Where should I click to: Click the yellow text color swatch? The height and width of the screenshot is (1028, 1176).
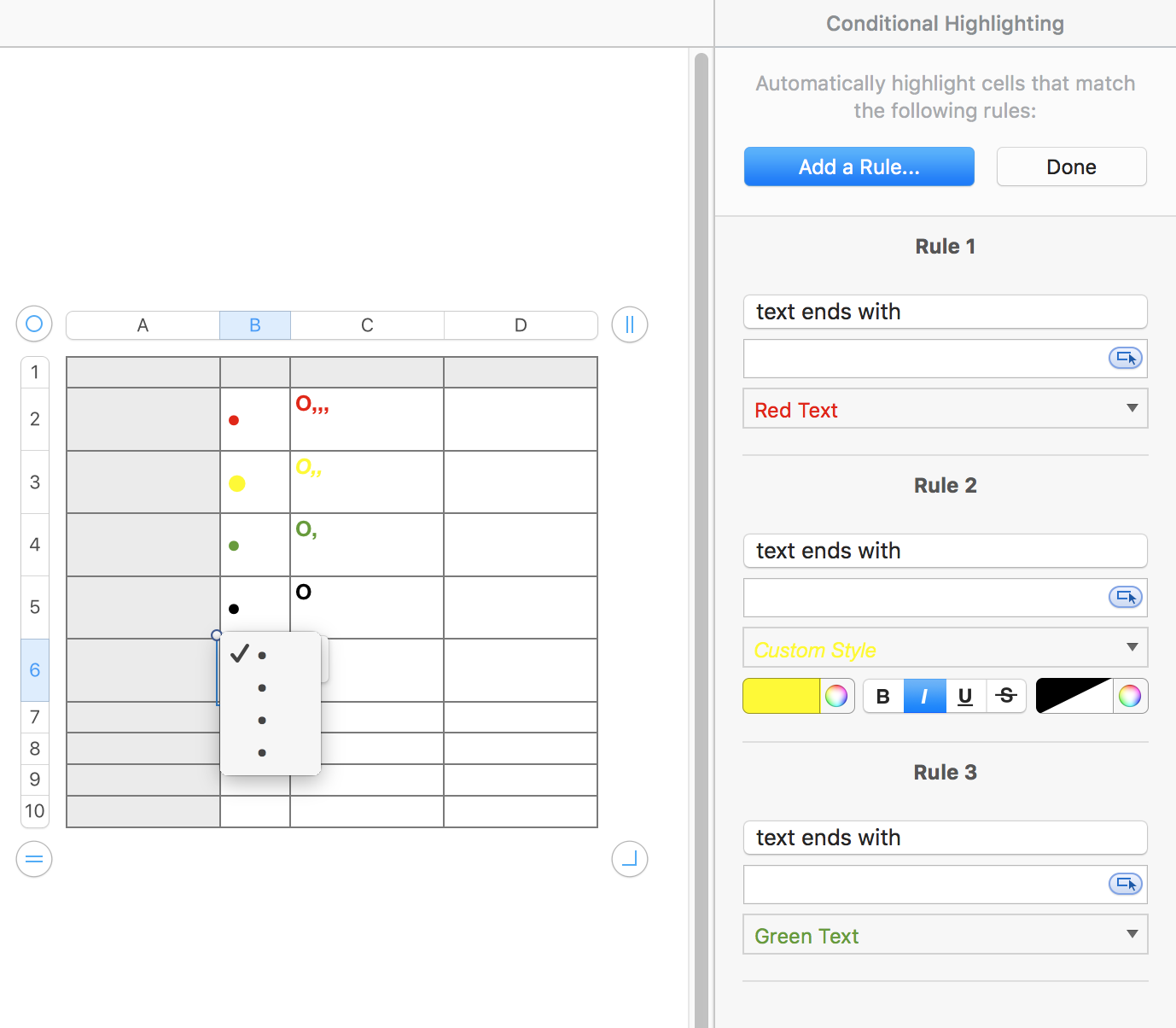(782, 696)
